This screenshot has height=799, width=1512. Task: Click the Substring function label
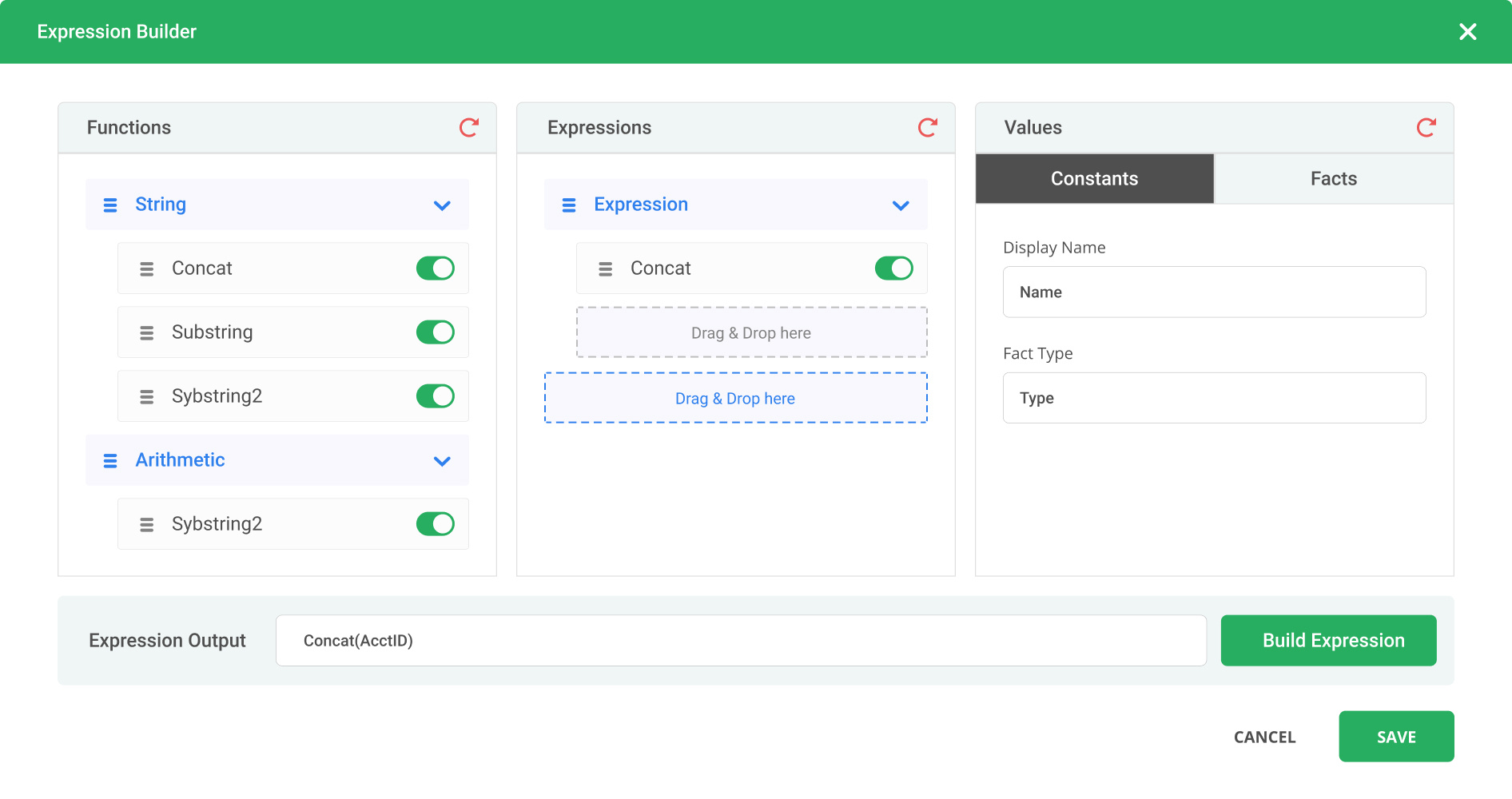click(x=213, y=332)
